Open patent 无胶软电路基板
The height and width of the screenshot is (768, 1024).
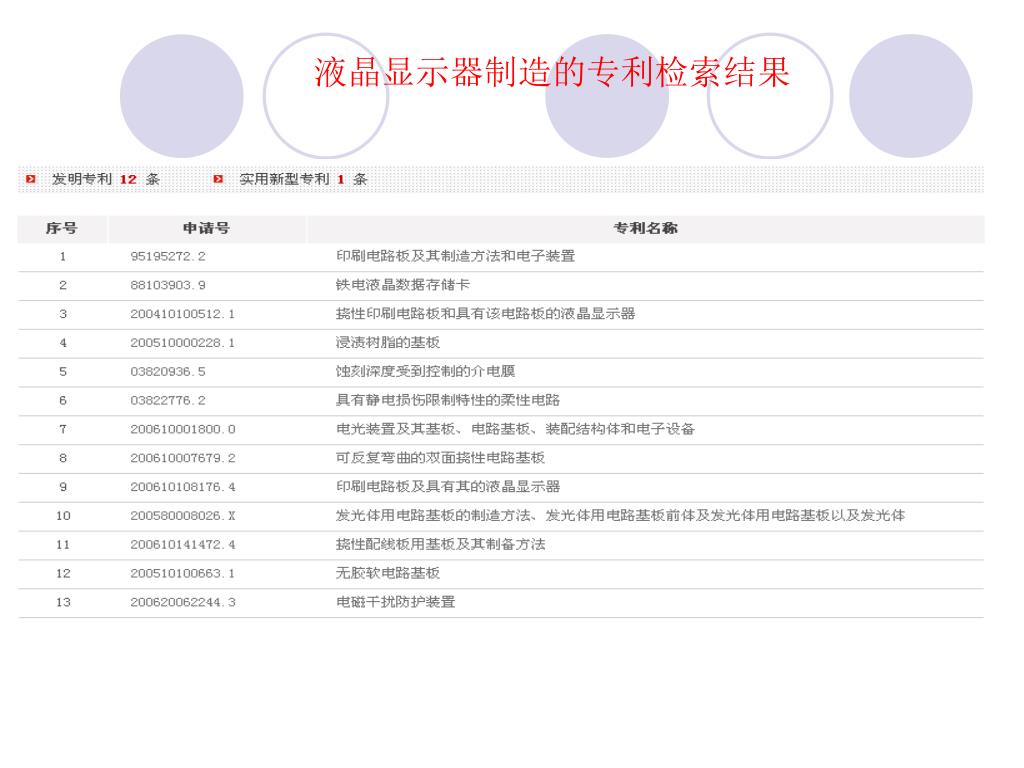(388, 572)
